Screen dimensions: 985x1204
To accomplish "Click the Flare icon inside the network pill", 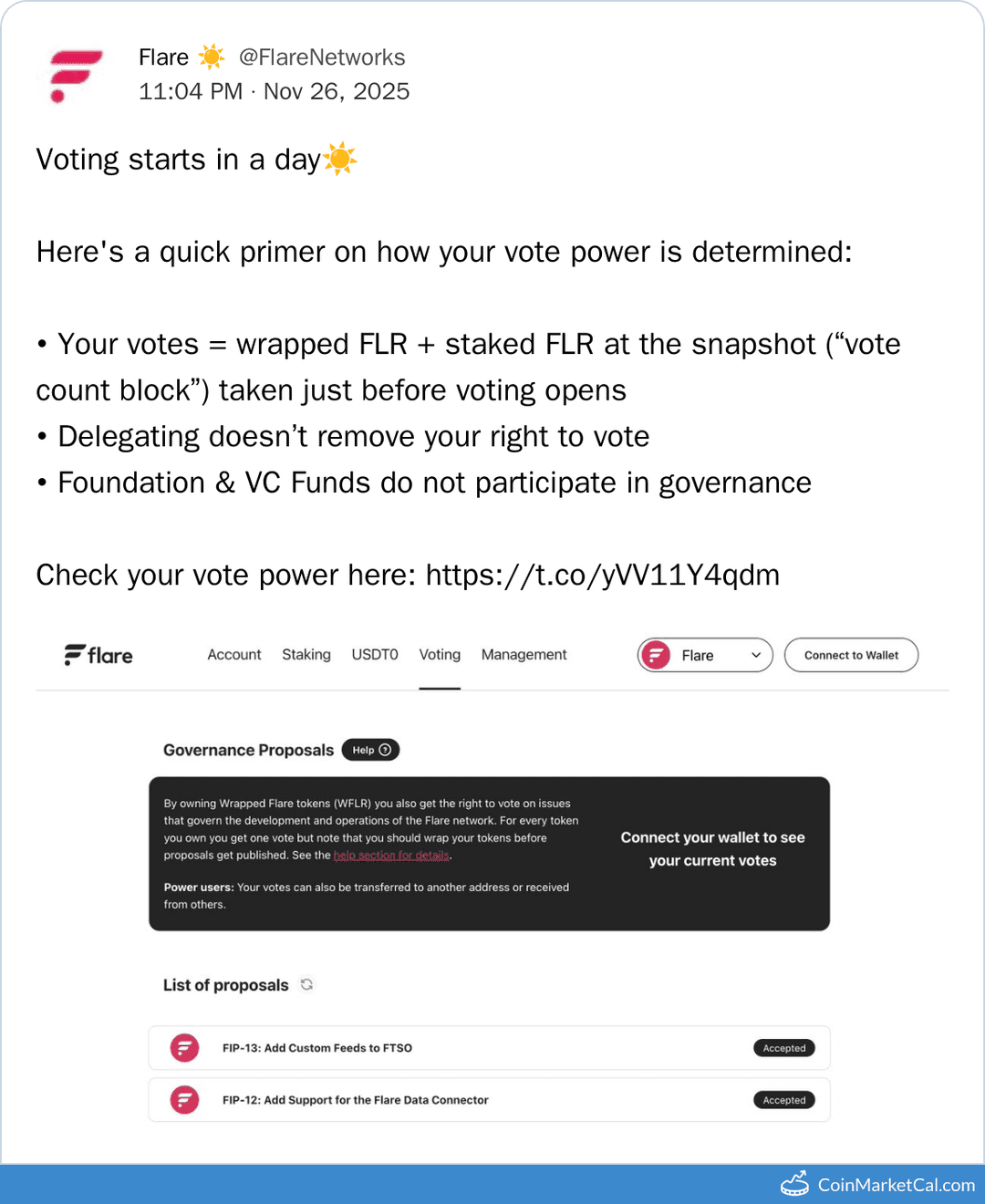I will click(x=656, y=655).
